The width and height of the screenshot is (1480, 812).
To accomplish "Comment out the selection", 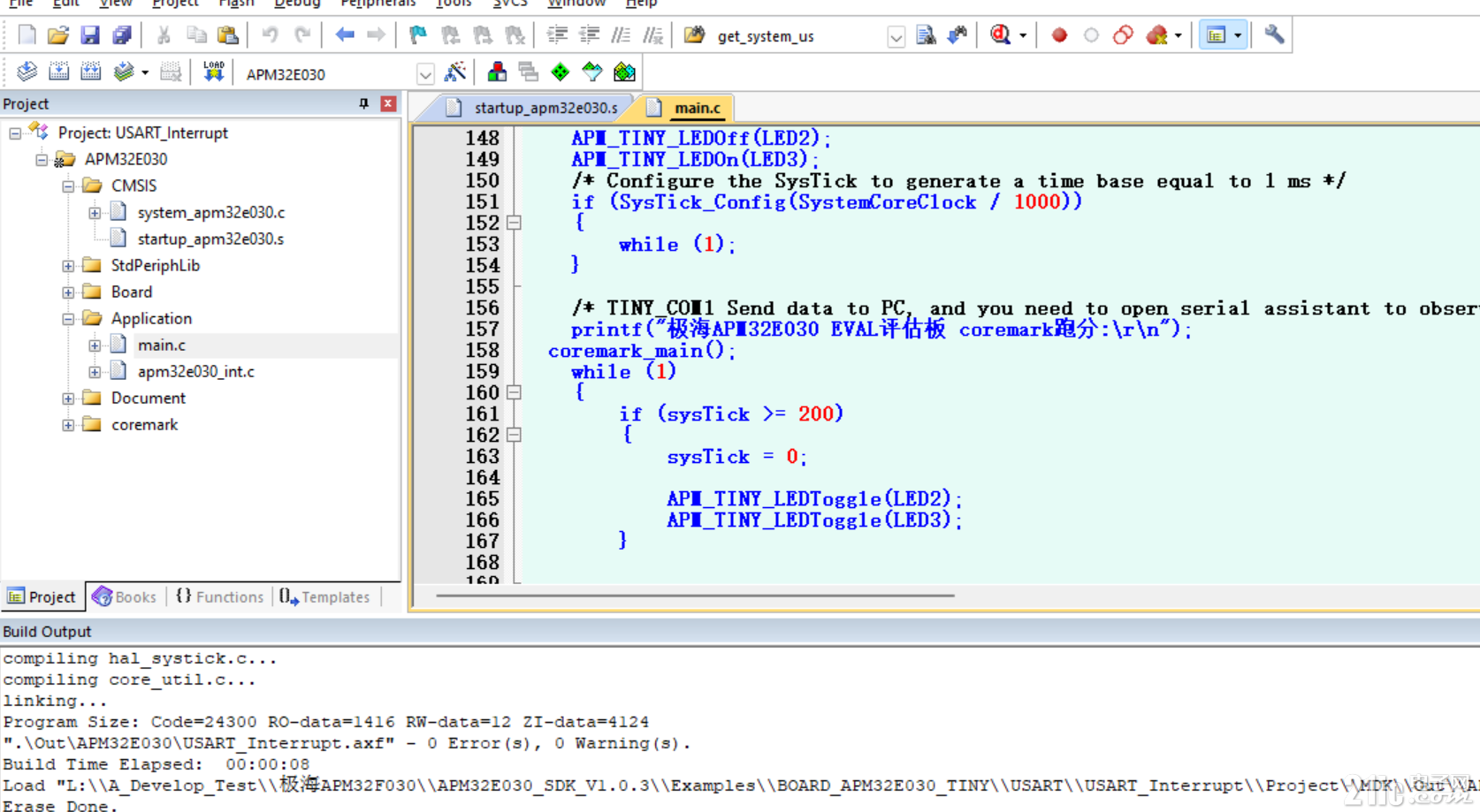I will pyautogui.click(x=622, y=35).
